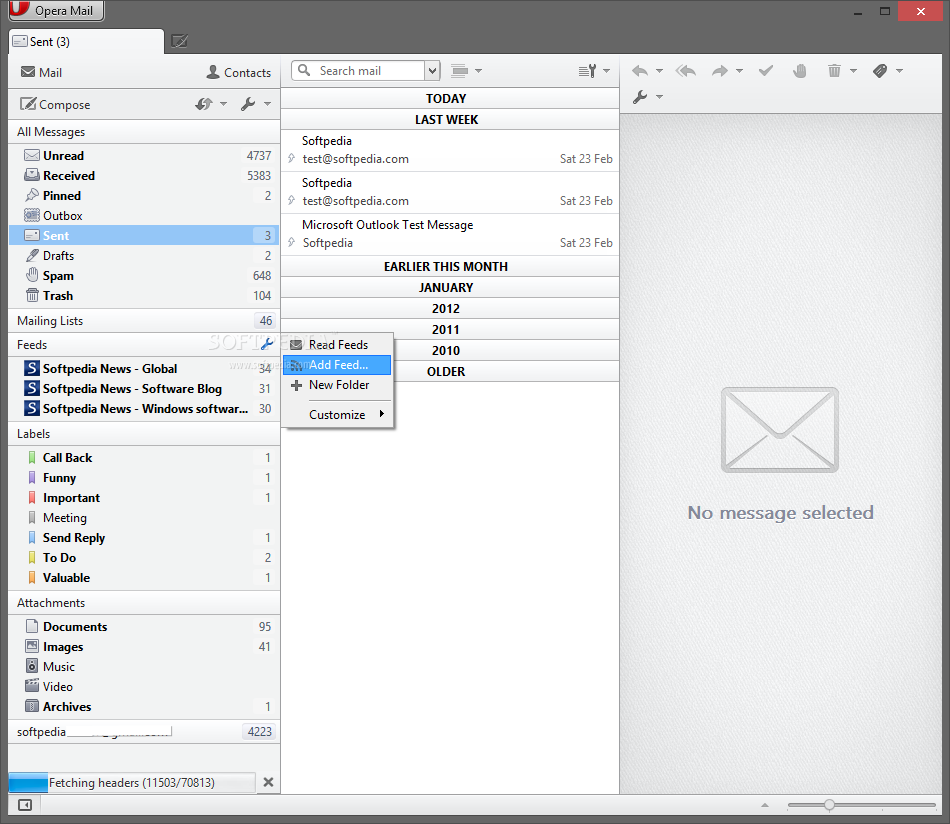Click the zoom slider handle
The height and width of the screenshot is (824, 950).
click(829, 805)
